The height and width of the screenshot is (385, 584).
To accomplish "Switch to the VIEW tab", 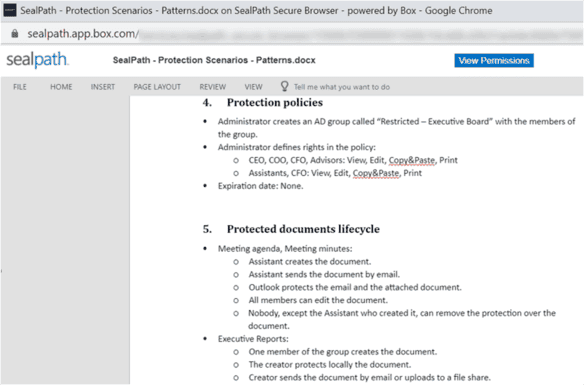I will 253,87.
